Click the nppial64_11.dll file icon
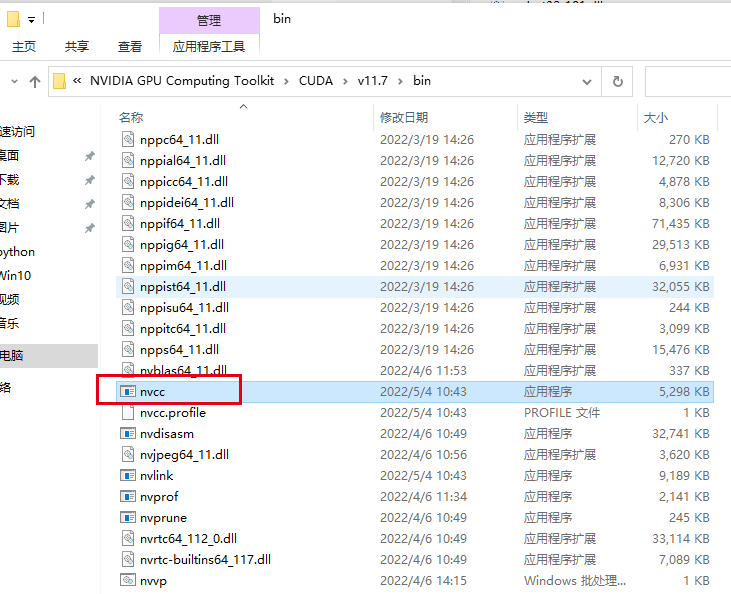731x594 pixels. coord(128,160)
